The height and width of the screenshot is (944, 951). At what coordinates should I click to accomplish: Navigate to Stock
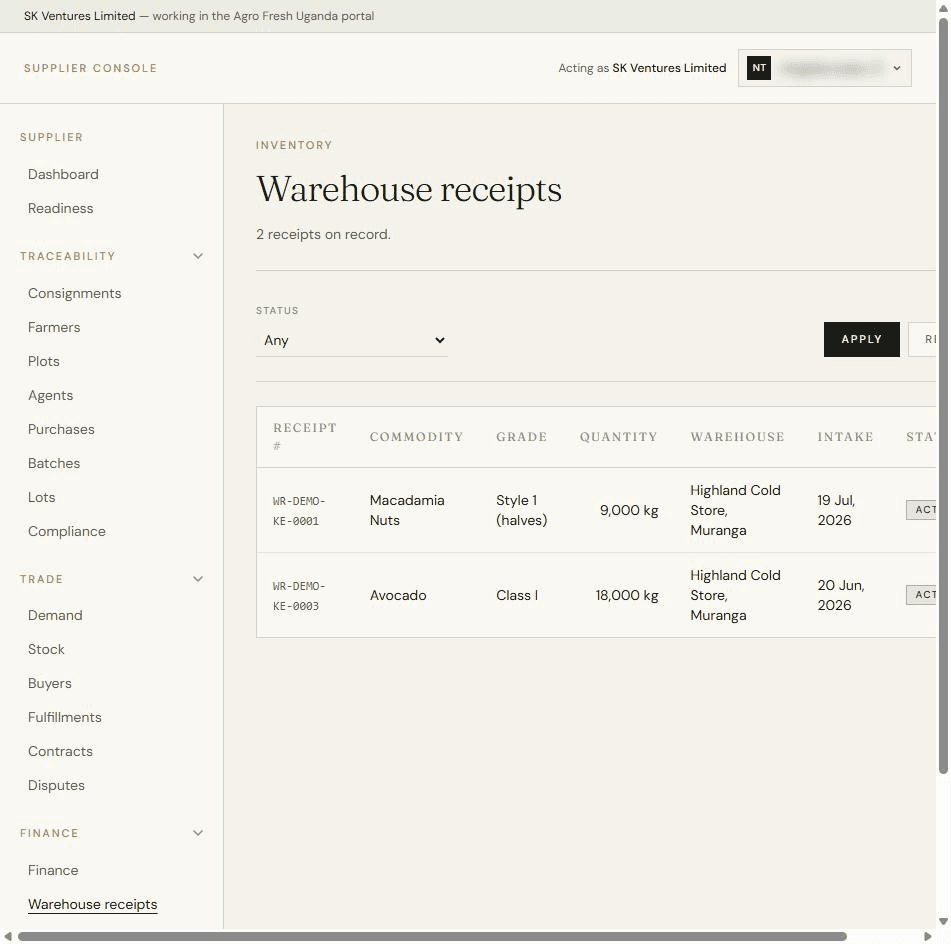[x=46, y=649]
